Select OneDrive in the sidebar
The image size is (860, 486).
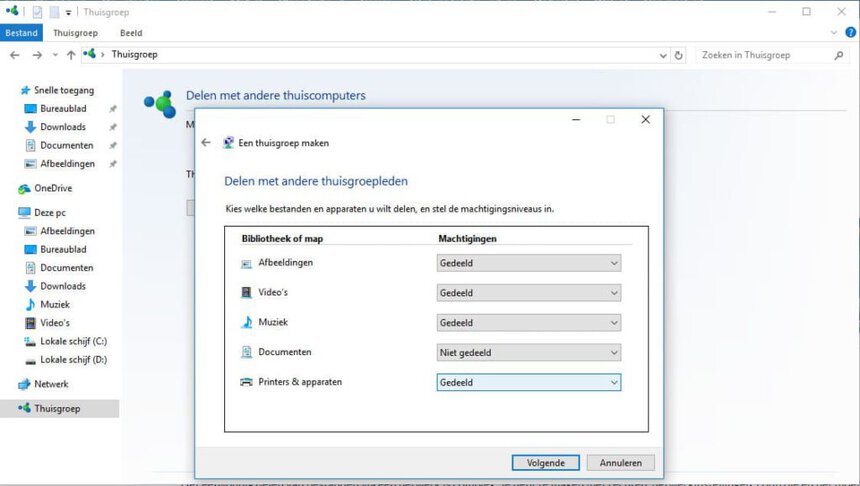click(53, 188)
